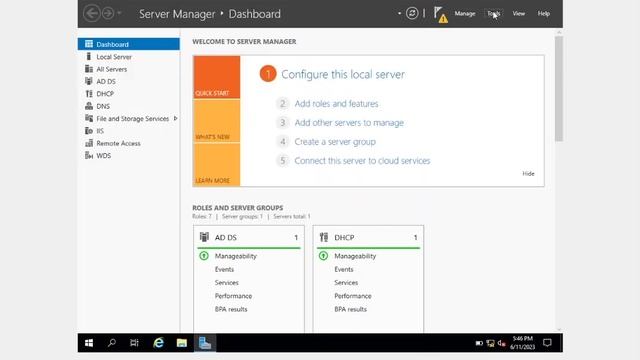Click DHCP Manageability status icon
Viewport: 640px width, 360px height.
click(323, 256)
